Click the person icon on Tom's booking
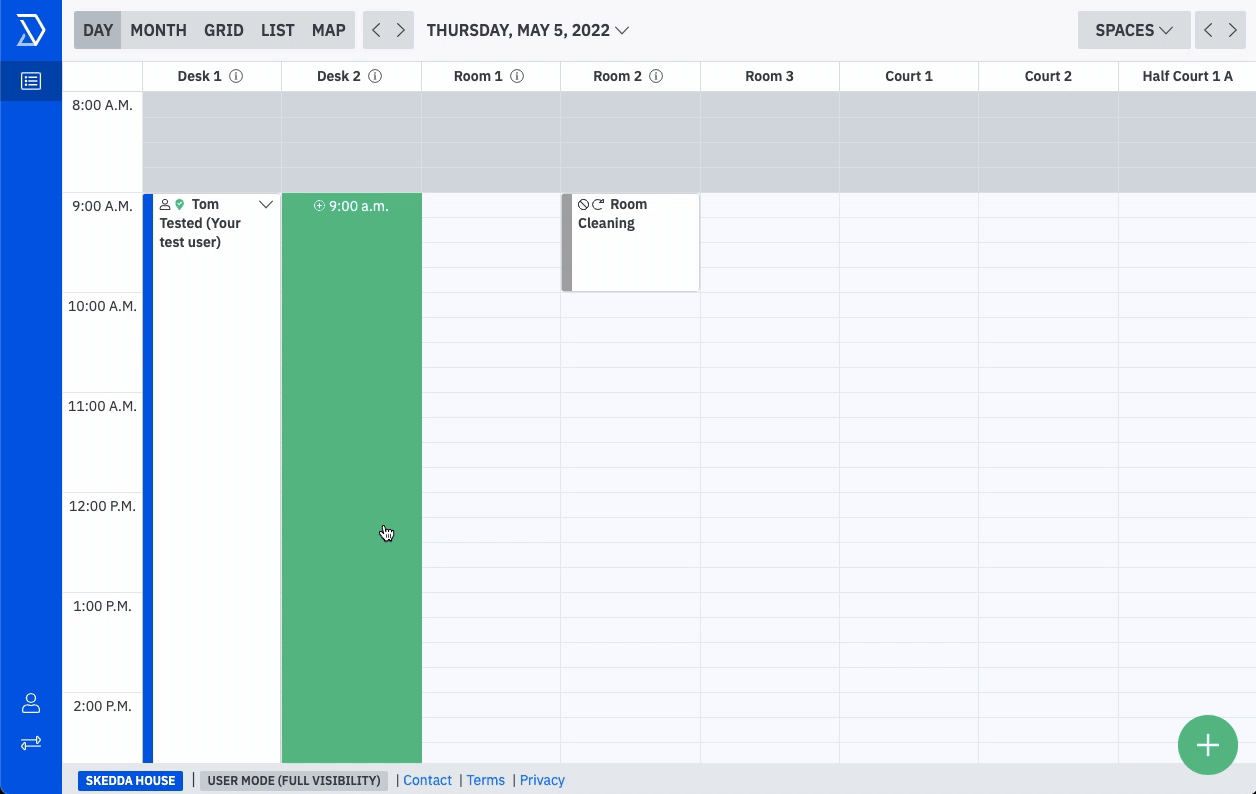Screen dimensions: 1256x794 (x=165, y=204)
